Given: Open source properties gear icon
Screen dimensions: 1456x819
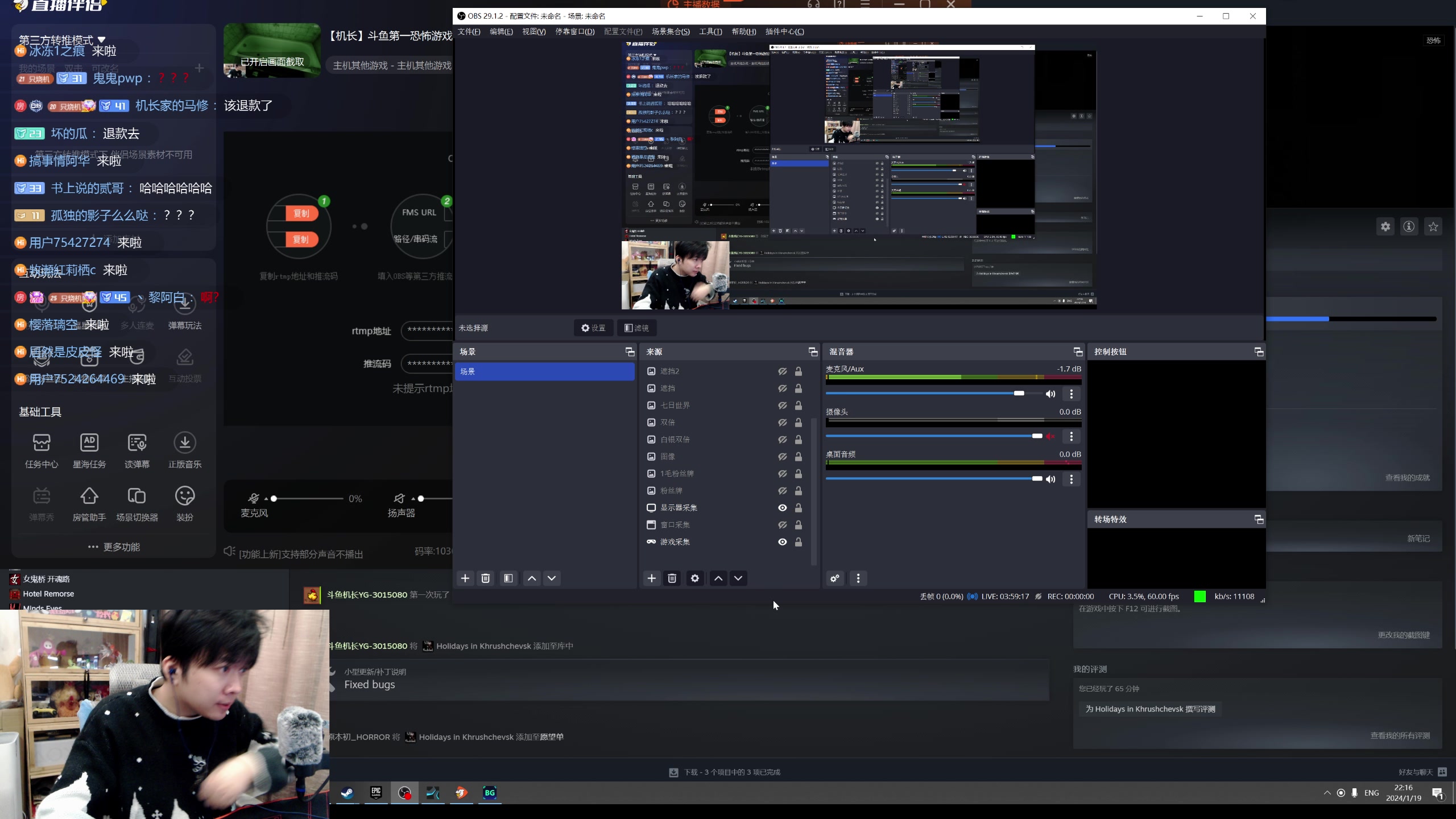Looking at the screenshot, I should (x=694, y=578).
